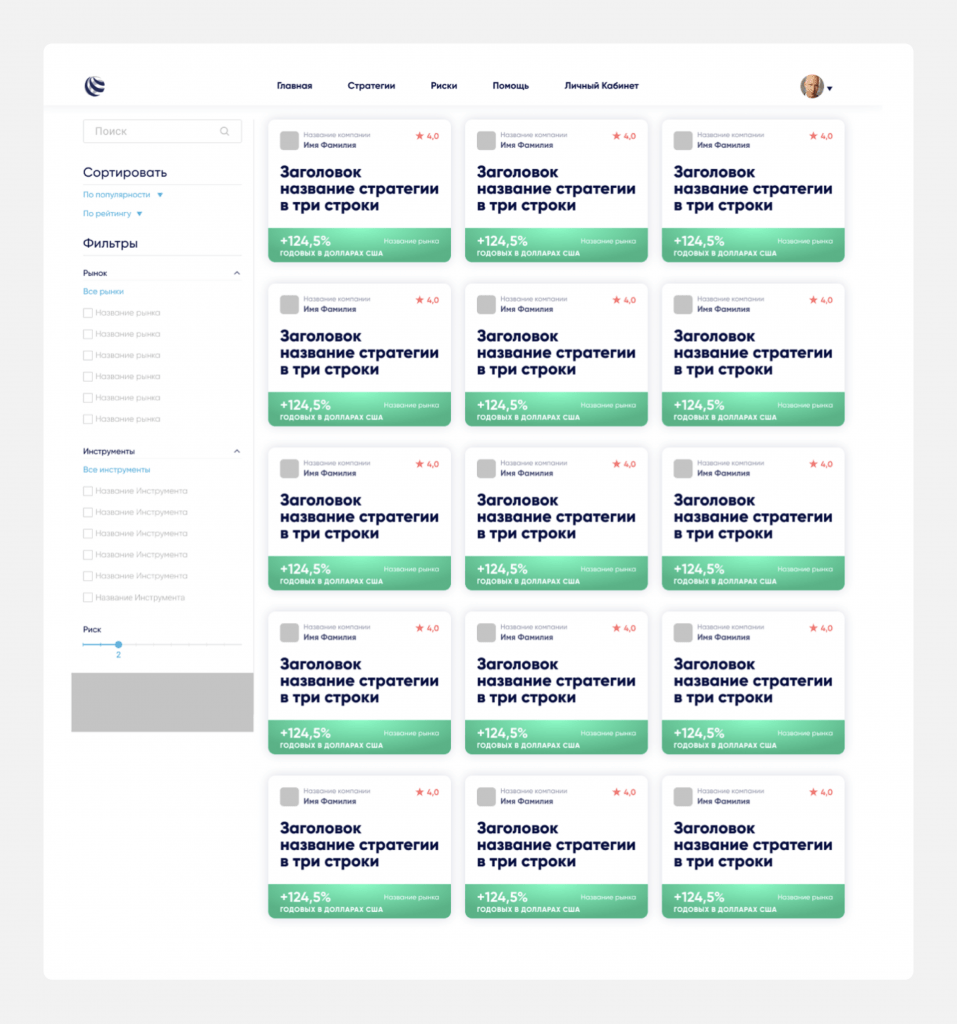The image size is (957, 1024).
Task: Click the star rating on the top-right card
Action: 821,136
